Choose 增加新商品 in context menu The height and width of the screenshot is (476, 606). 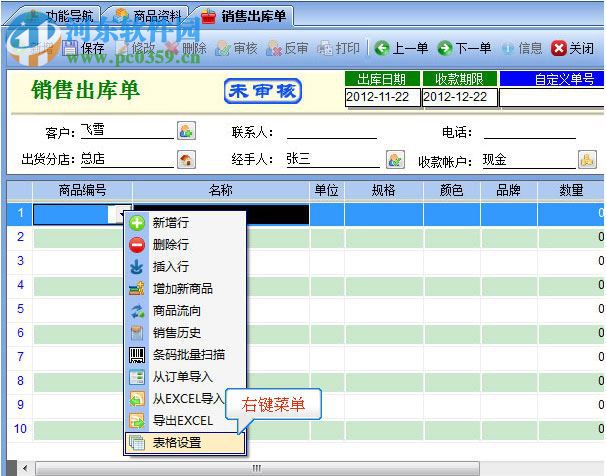(185, 289)
